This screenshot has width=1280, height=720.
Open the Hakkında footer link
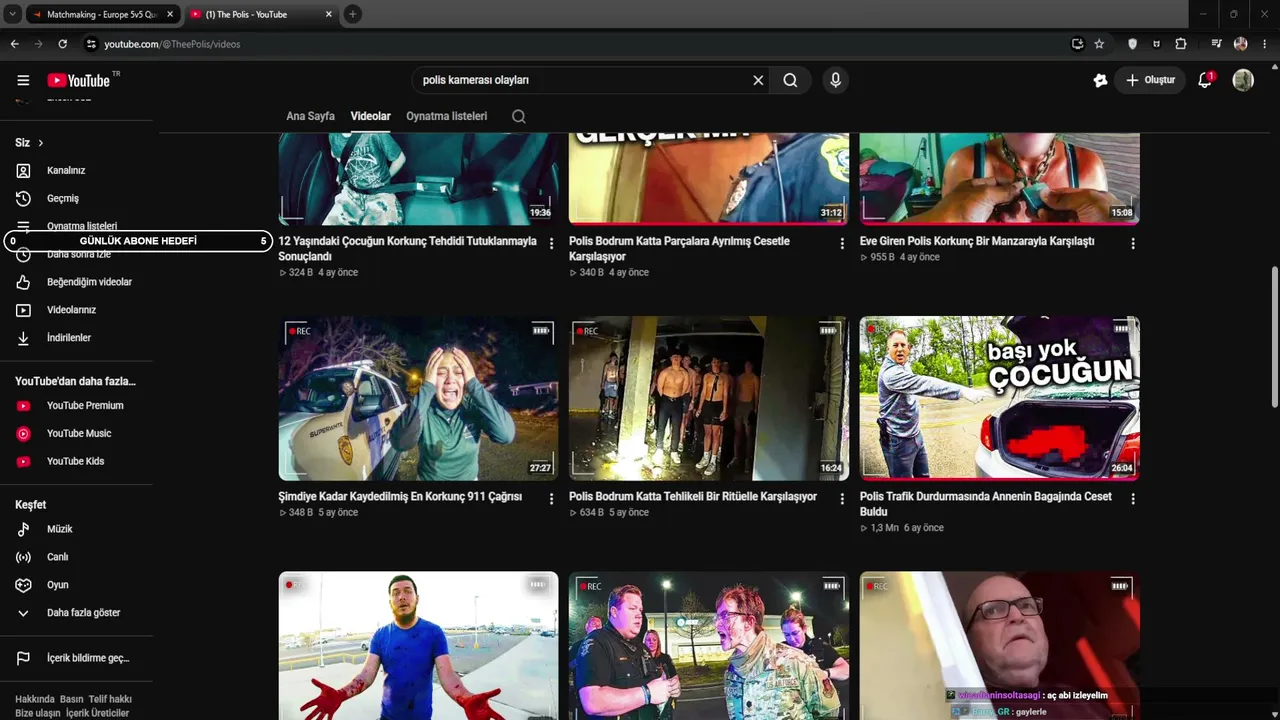[x=35, y=699]
